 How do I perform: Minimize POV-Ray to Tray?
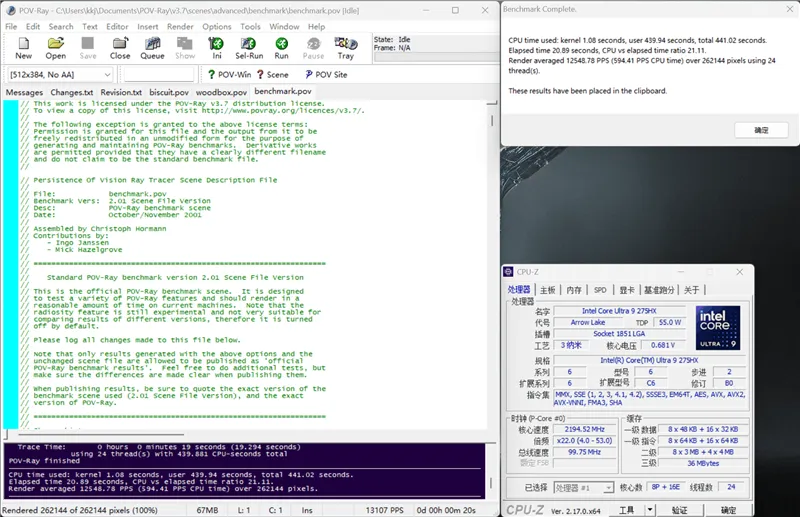pyautogui.click(x=345, y=48)
